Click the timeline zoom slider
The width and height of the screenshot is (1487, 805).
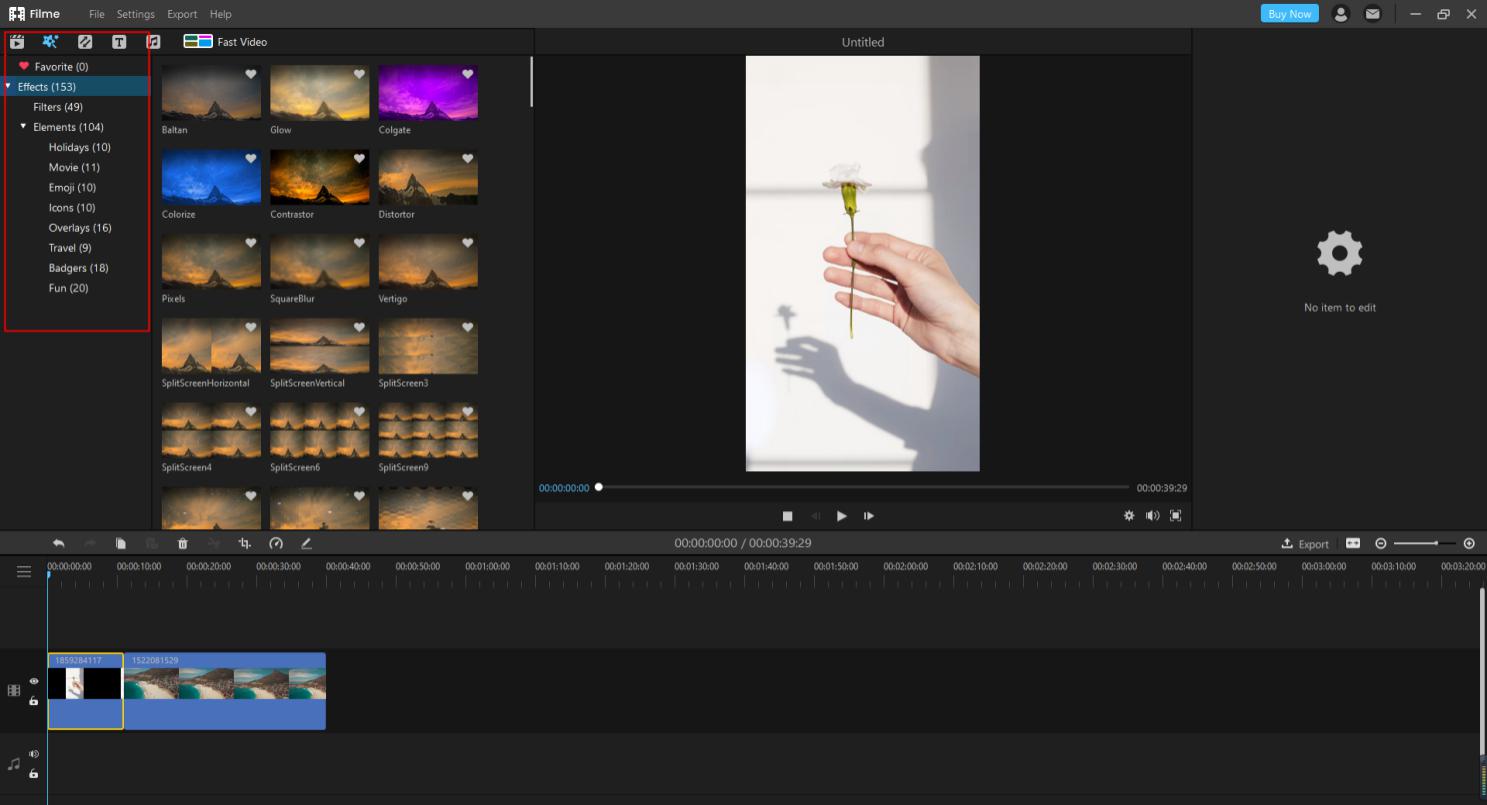1425,543
